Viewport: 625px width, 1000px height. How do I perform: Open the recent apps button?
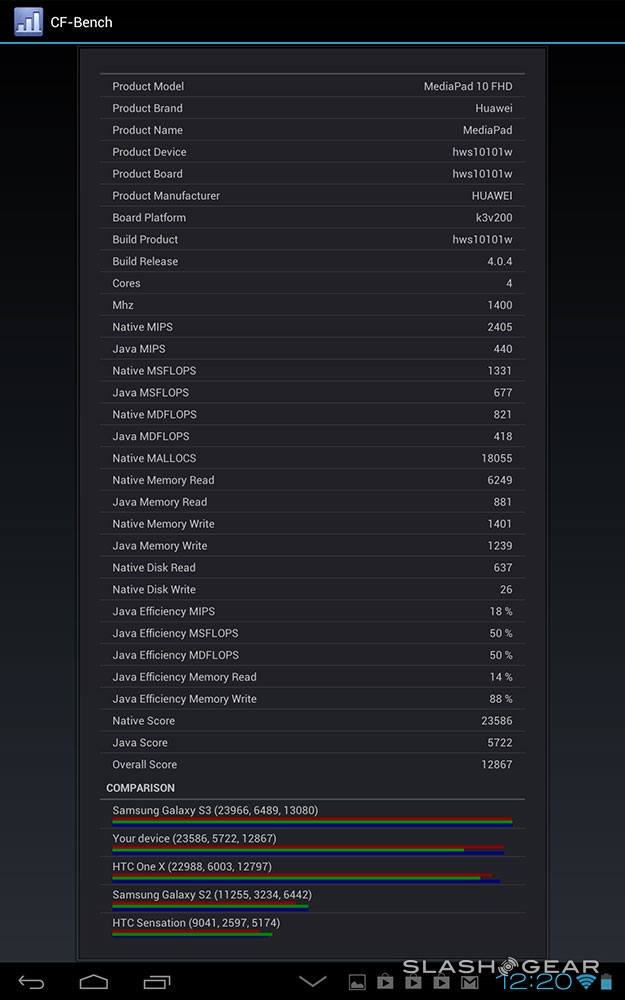click(157, 982)
